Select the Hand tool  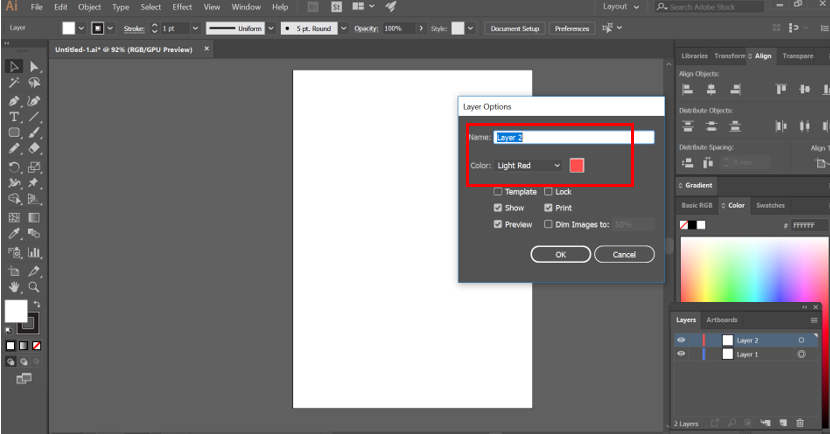pos(14,287)
